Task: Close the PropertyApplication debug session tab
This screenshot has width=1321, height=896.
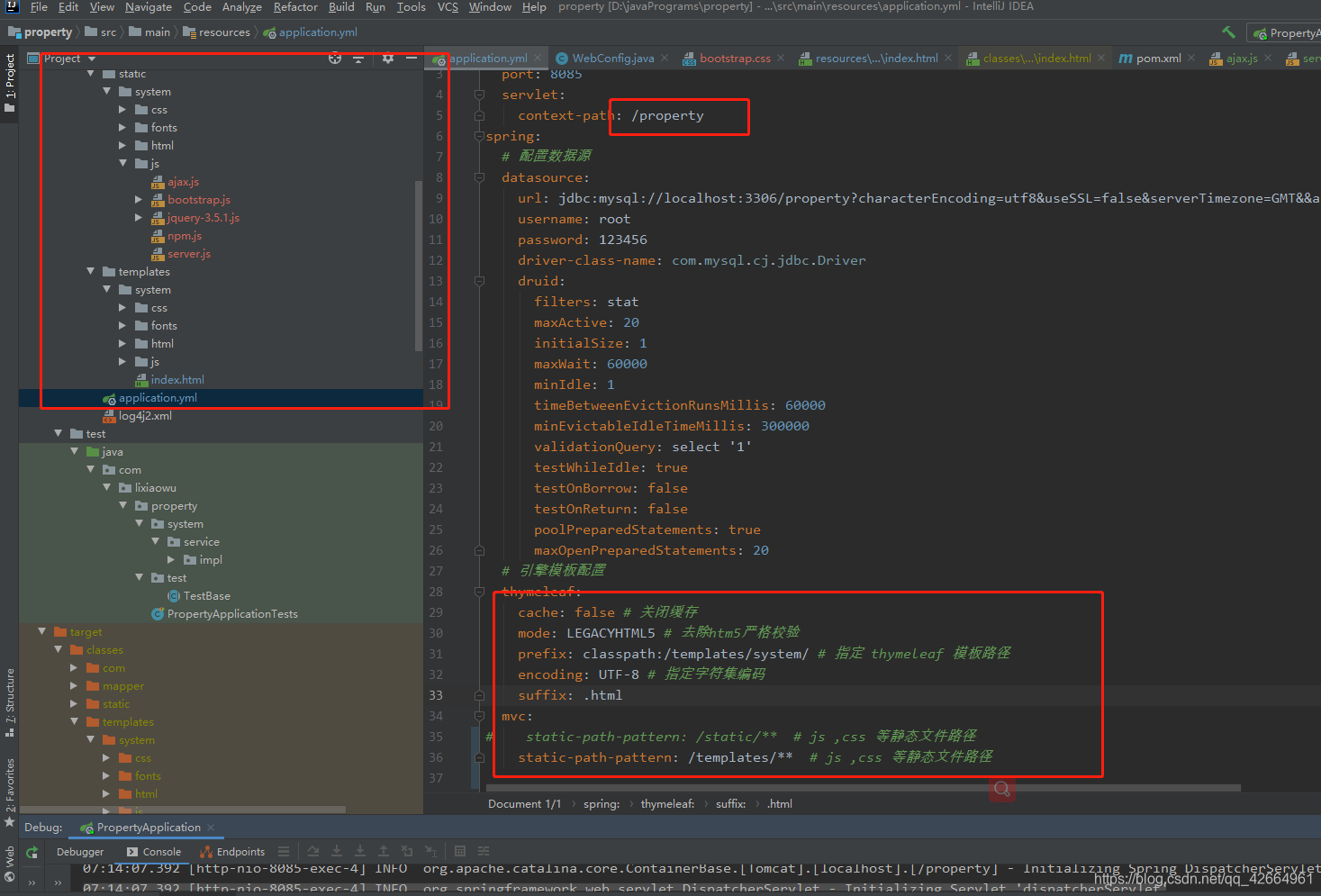Action: [x=211, y=828]
